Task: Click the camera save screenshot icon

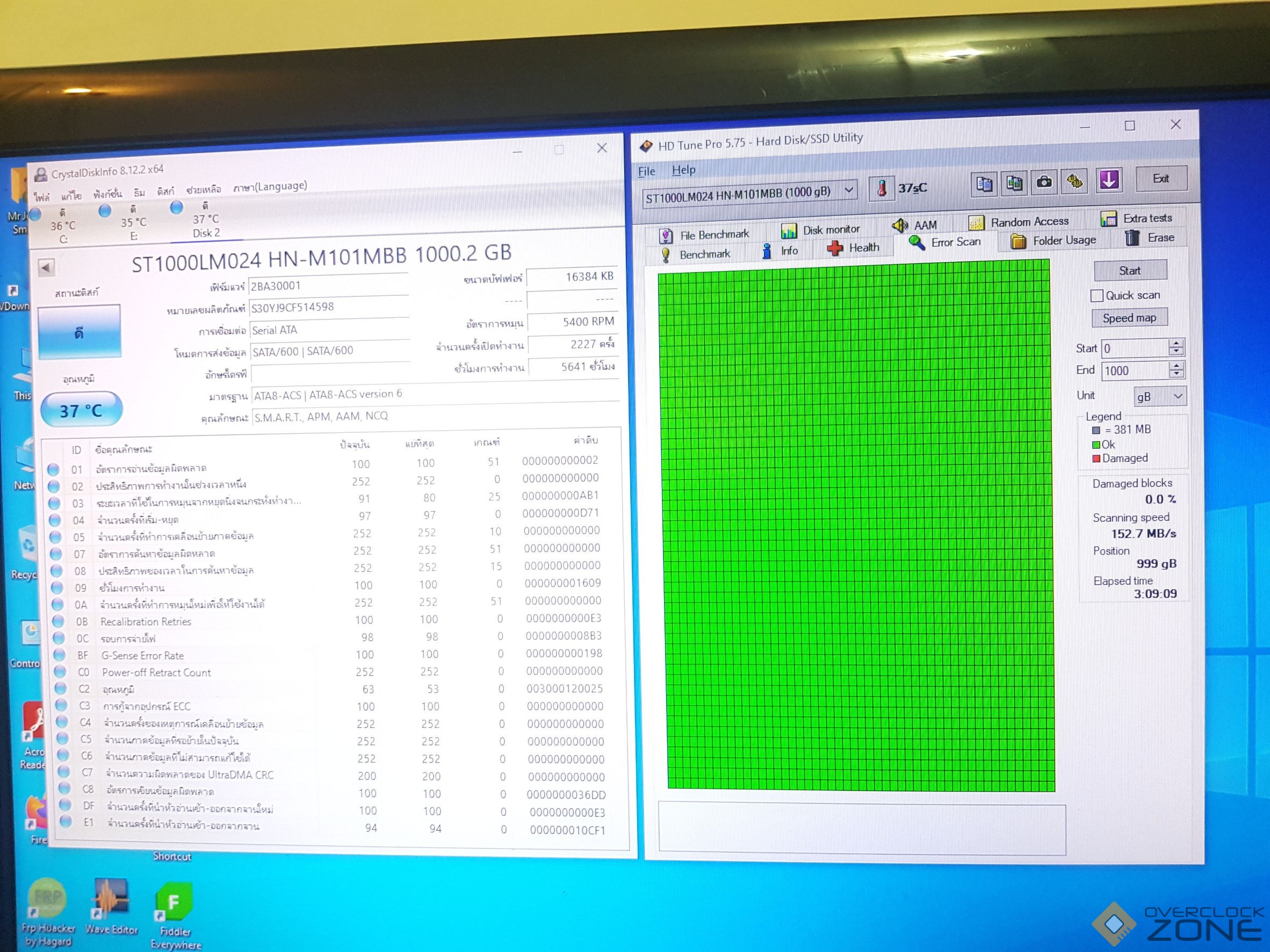Action: (1044, 183)
